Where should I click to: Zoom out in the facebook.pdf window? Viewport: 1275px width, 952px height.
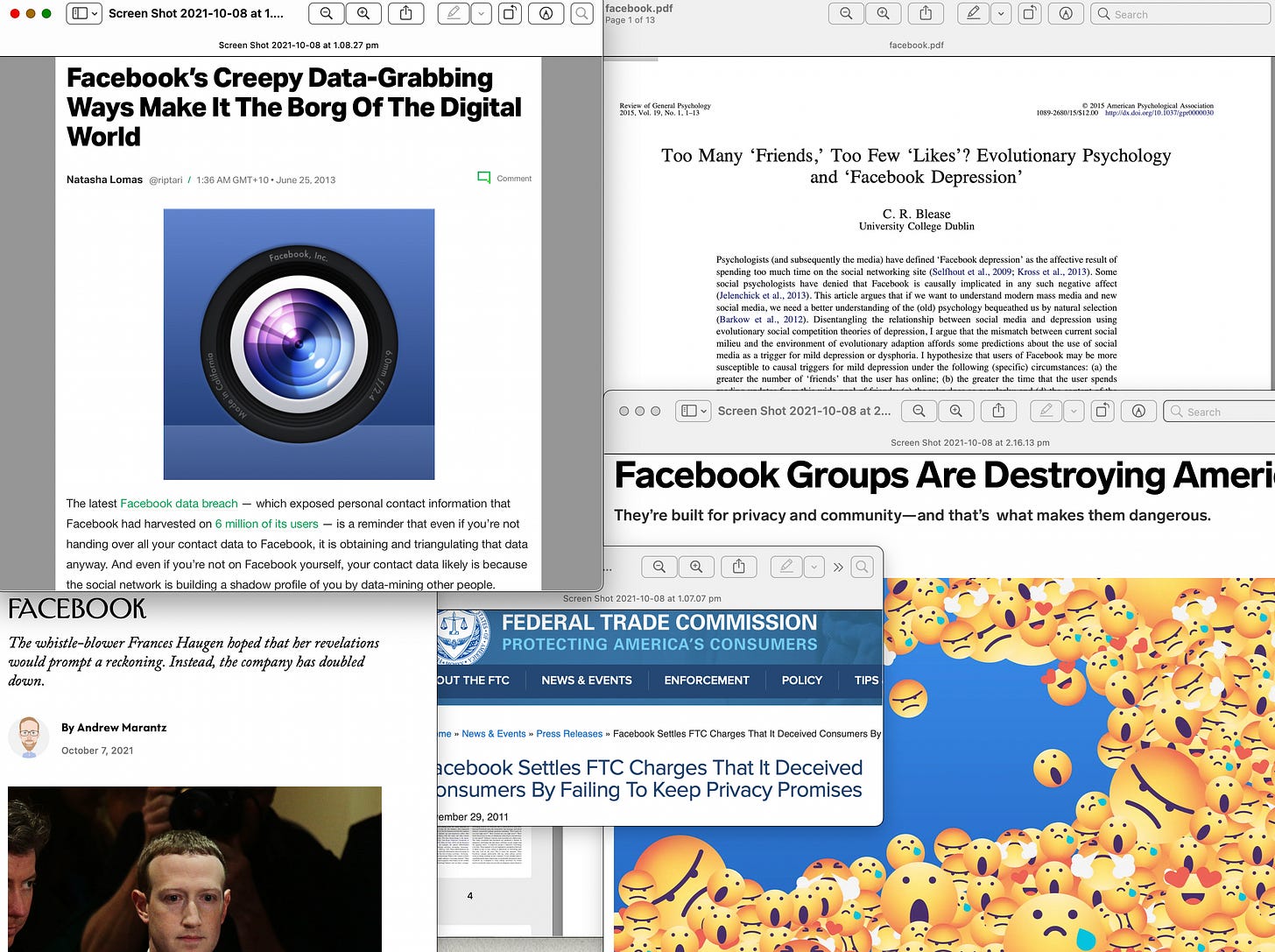pyautogui.click(x=846, y=13)
